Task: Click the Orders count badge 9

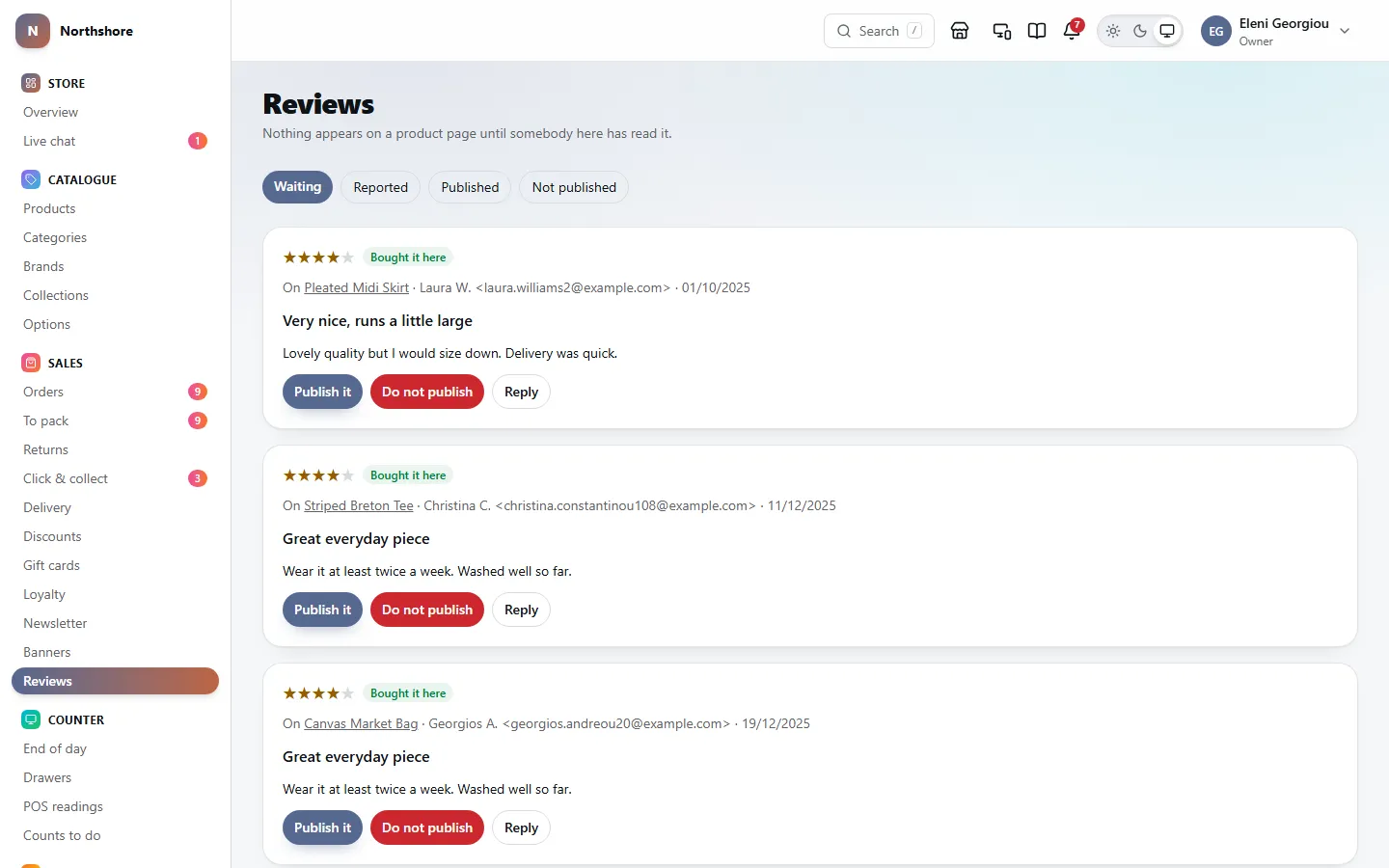Action: 197,392
